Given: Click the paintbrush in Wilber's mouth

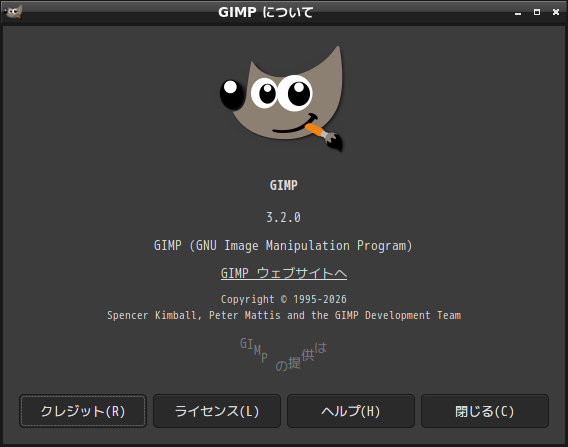Looking at the screenshot, I should [323, 137].
